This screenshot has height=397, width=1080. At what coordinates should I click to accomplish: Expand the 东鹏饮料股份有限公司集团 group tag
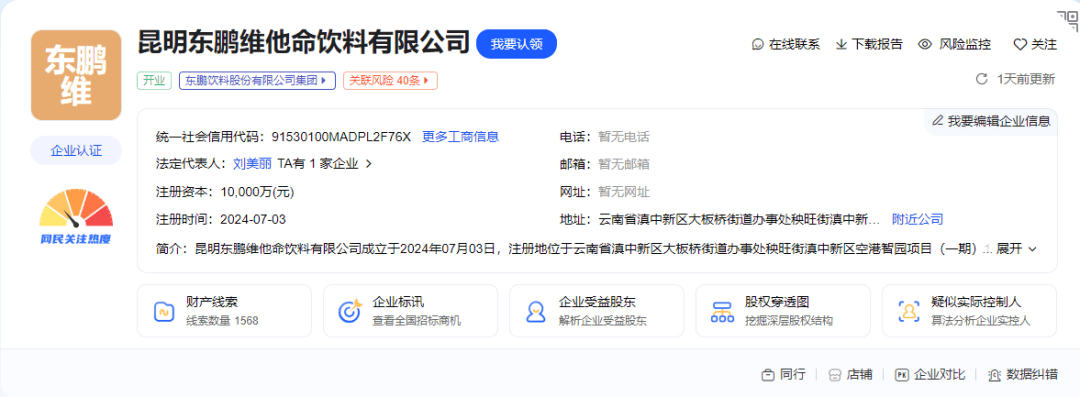pyautogui.click(x=257, y=81)
